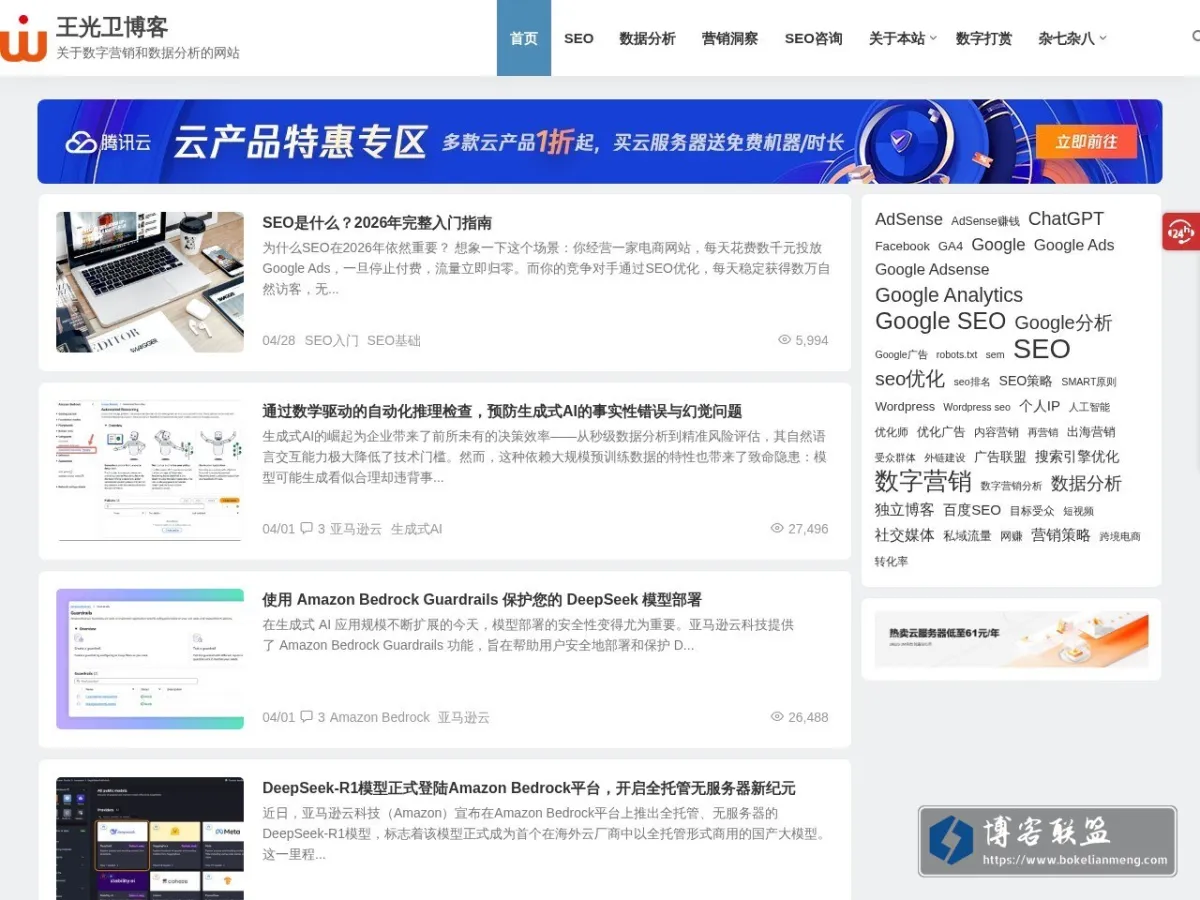
Task: Click the 博客联盟 badge
Action: pyautogui.click(x=1047, y=841)
